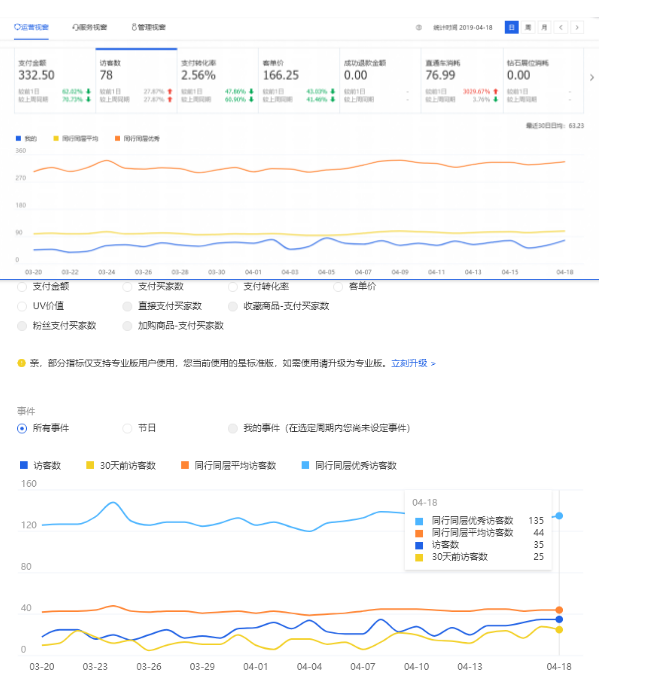Click the dark-blue 04-18 data point marker
The image size is (647, 691).
pyautogui.click(x=559, y=620)
